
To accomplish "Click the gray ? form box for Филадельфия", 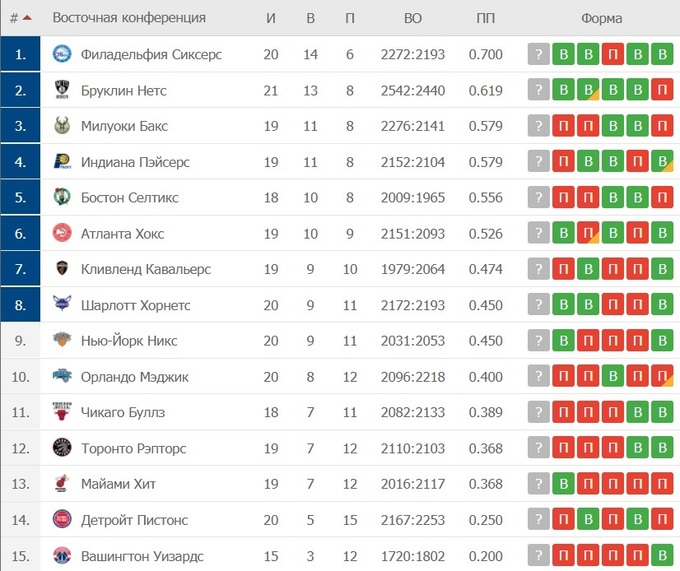I will click(539, 55).
